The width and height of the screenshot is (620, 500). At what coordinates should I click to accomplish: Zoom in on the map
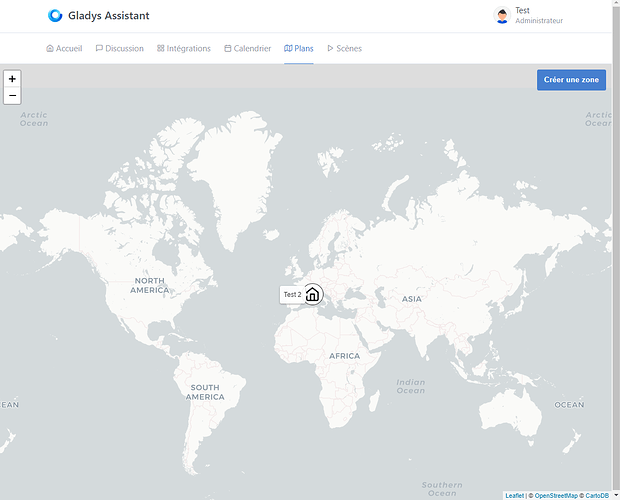point(12,78)
